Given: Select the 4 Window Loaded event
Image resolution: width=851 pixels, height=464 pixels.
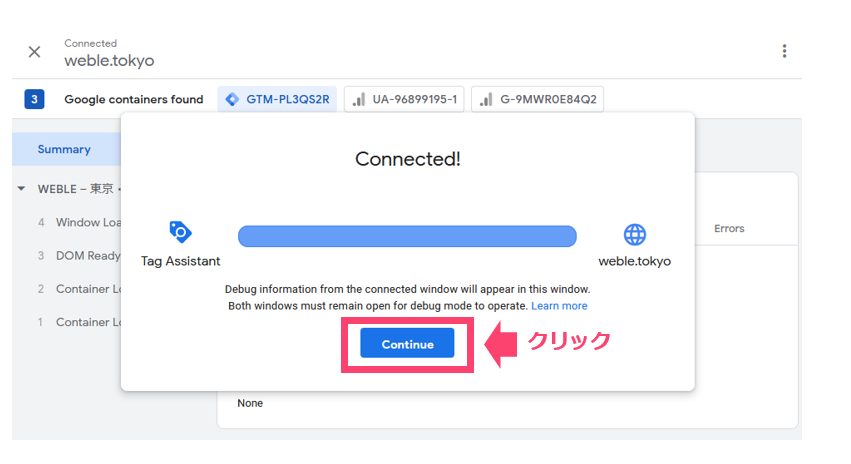Looking at the screenshot, I should 79,223.
